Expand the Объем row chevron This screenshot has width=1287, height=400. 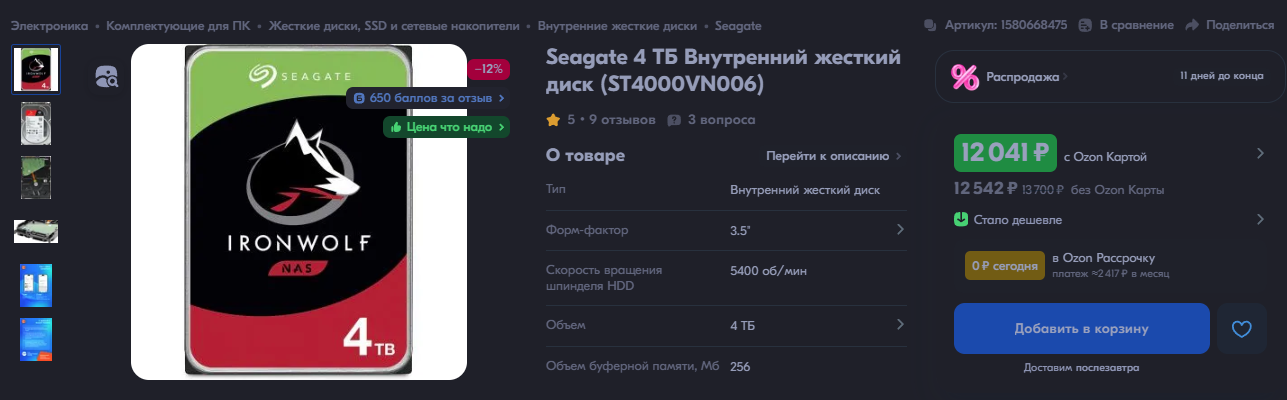tap(899, 325)
